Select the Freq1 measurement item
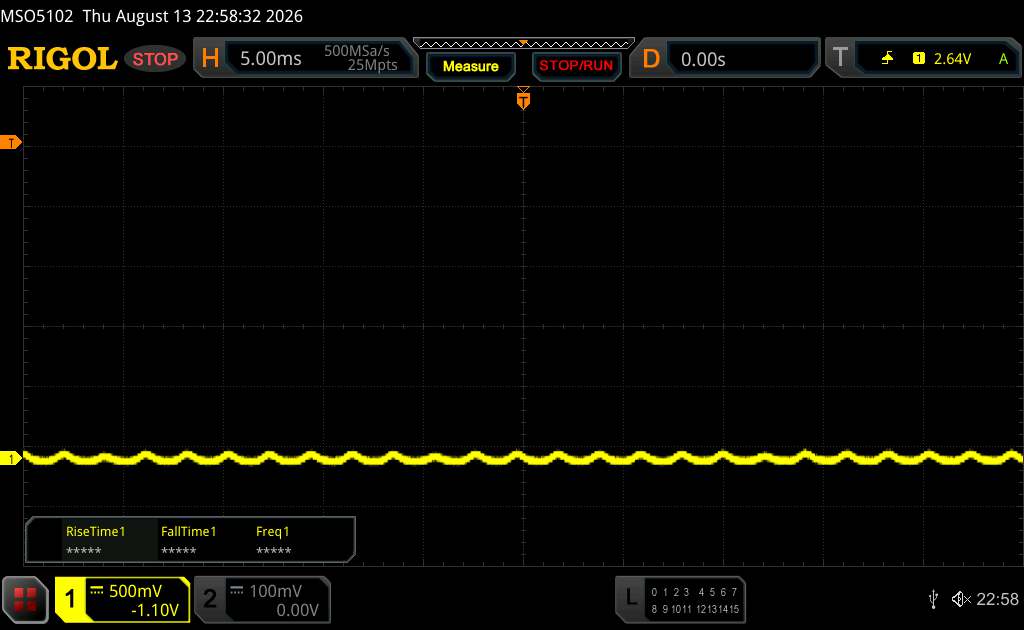The image size is (1024, 630). 273,540
